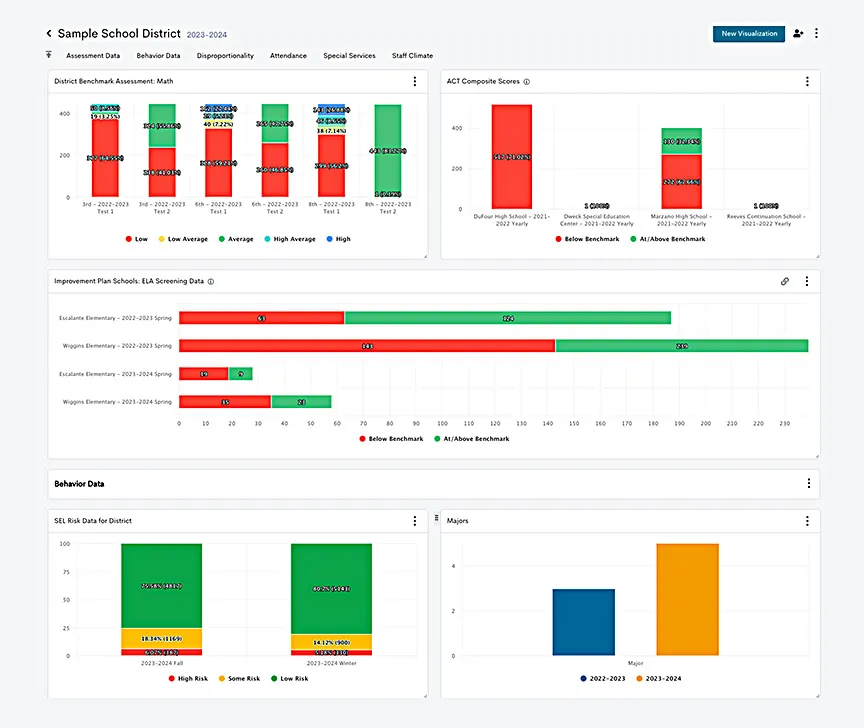Open options menu for District Benchmark Assessment: Math
This screenshot has width=864, height=728.
415,82
